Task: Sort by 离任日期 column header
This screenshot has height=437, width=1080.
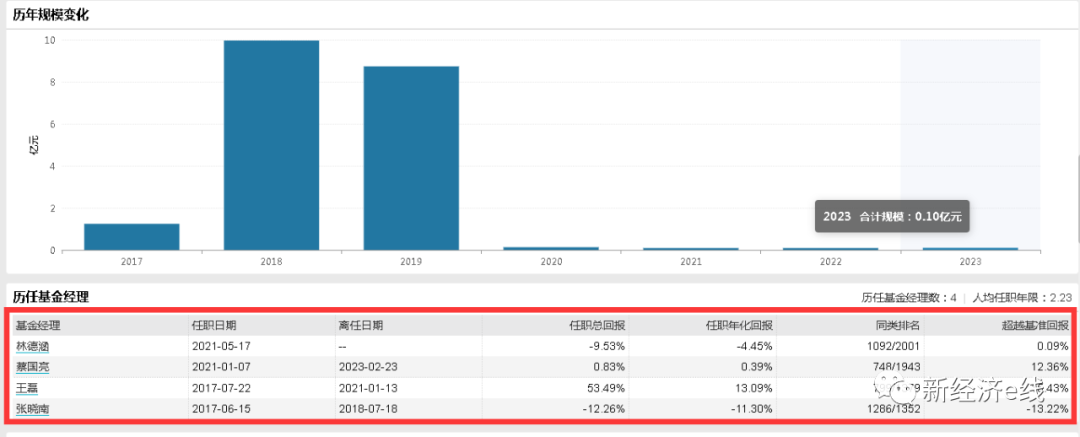Action: pos(360,325)
